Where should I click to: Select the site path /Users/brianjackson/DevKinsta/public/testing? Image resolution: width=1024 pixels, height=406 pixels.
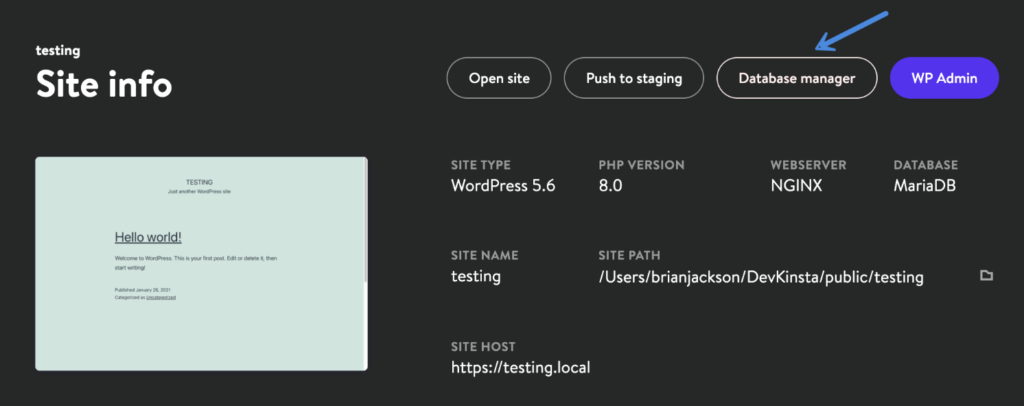[761, 277]
